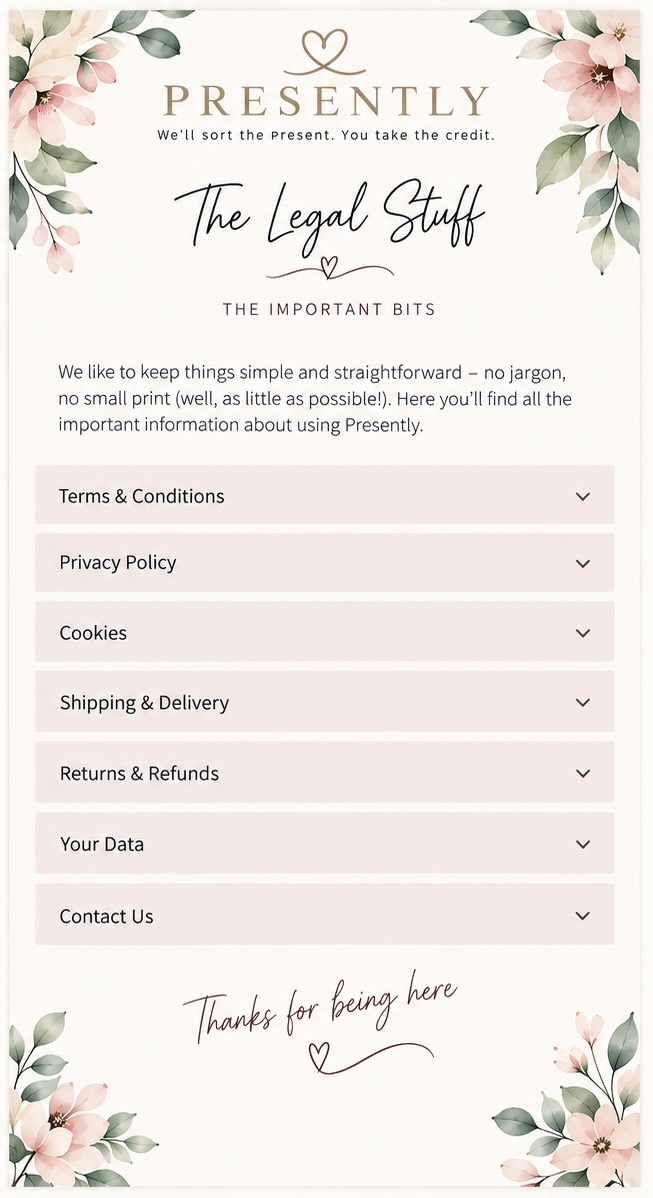Image resolution: width=653 pixels, height=1198 pixels.
Task: Click the small heart under The Legal Stuff
Action: [x=328, y=267]
